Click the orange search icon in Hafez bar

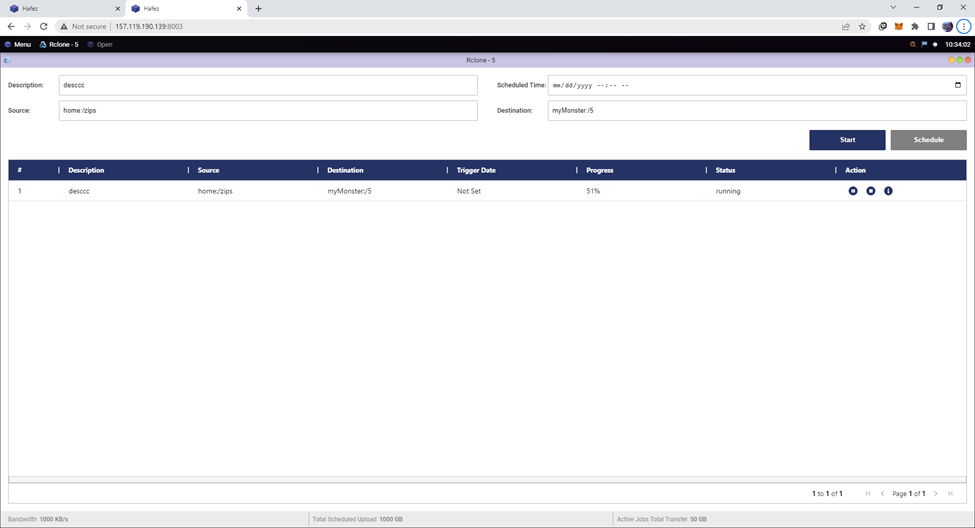coord(912,44)
